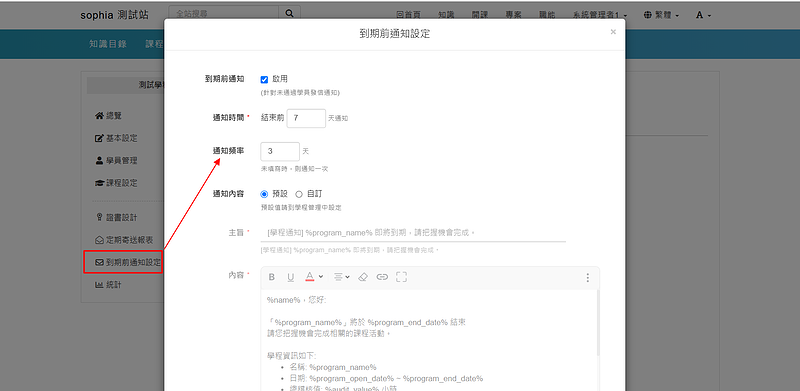800x391 pixels.
Task: Open 總覽 from the sidebar
Action: pyautogui.click(x=109, y=116)
